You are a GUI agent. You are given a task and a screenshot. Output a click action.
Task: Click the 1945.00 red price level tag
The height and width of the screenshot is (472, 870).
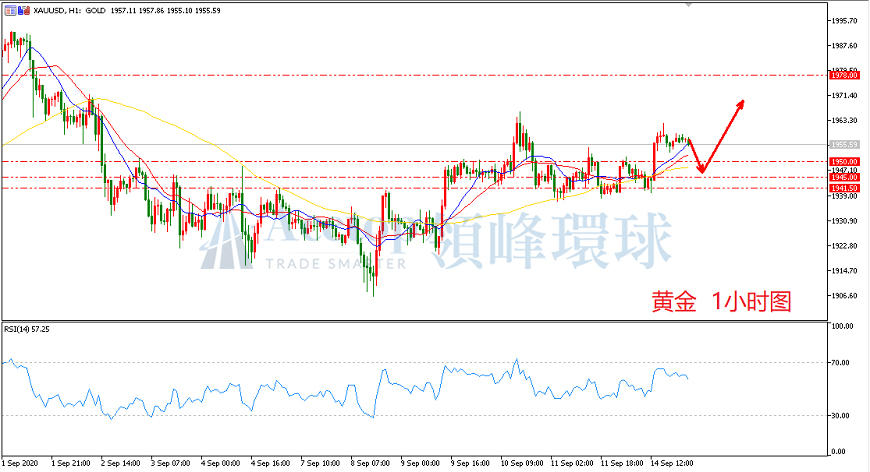point(843,177)
